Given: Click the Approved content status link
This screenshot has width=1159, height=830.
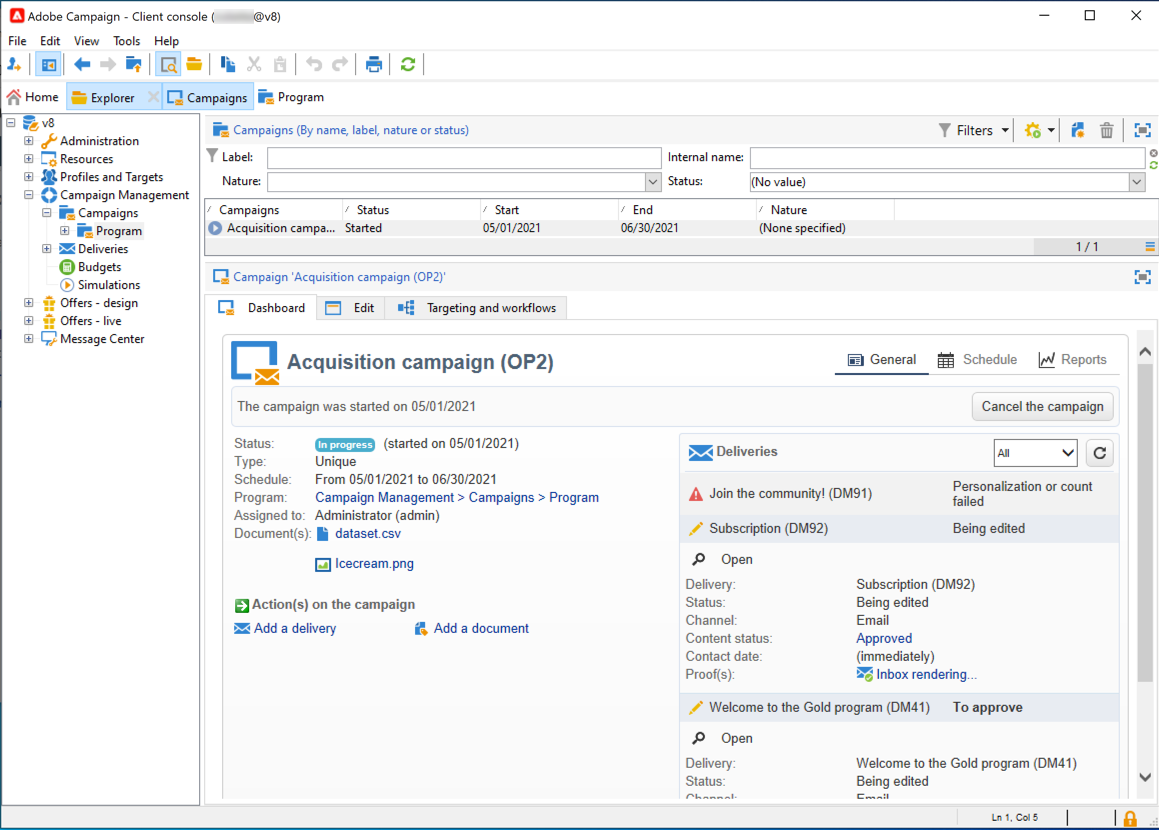Looking at the screenshot, I should tap(884, 639).
